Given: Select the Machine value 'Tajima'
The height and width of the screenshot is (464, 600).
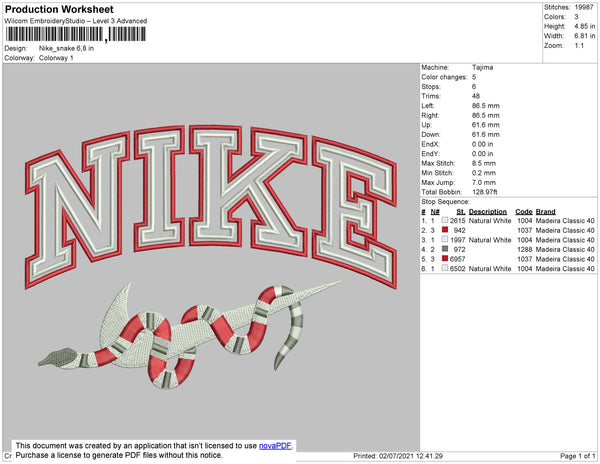Looking at the screenshot, I should tap(483, 67).
